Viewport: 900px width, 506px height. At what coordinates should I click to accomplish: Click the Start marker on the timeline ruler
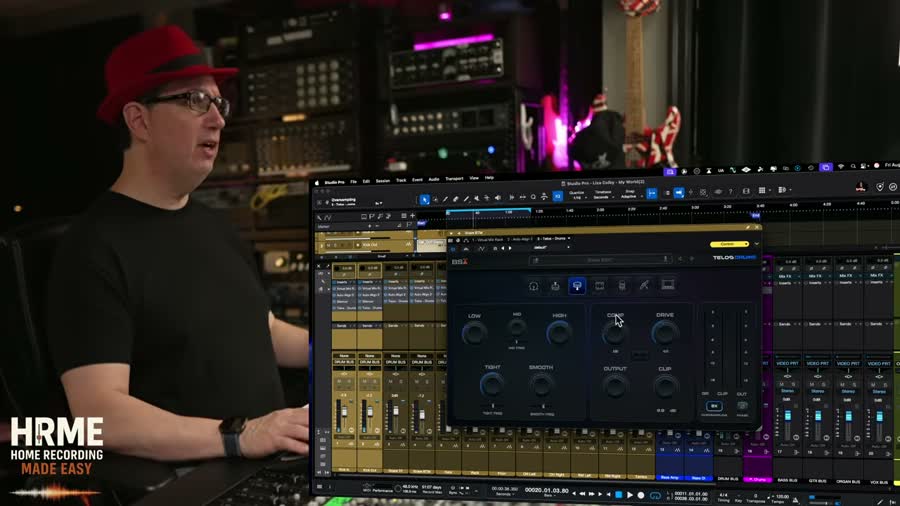[421, 223]
